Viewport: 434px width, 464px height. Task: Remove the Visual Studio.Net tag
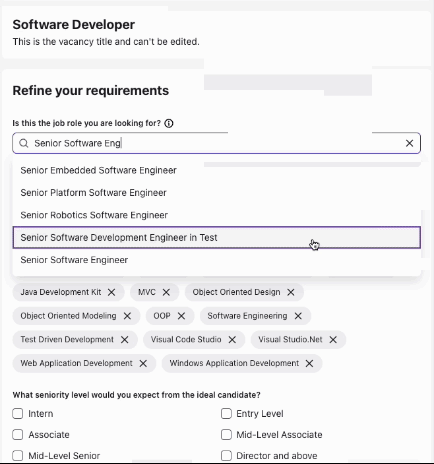click(x=333, y=340)
